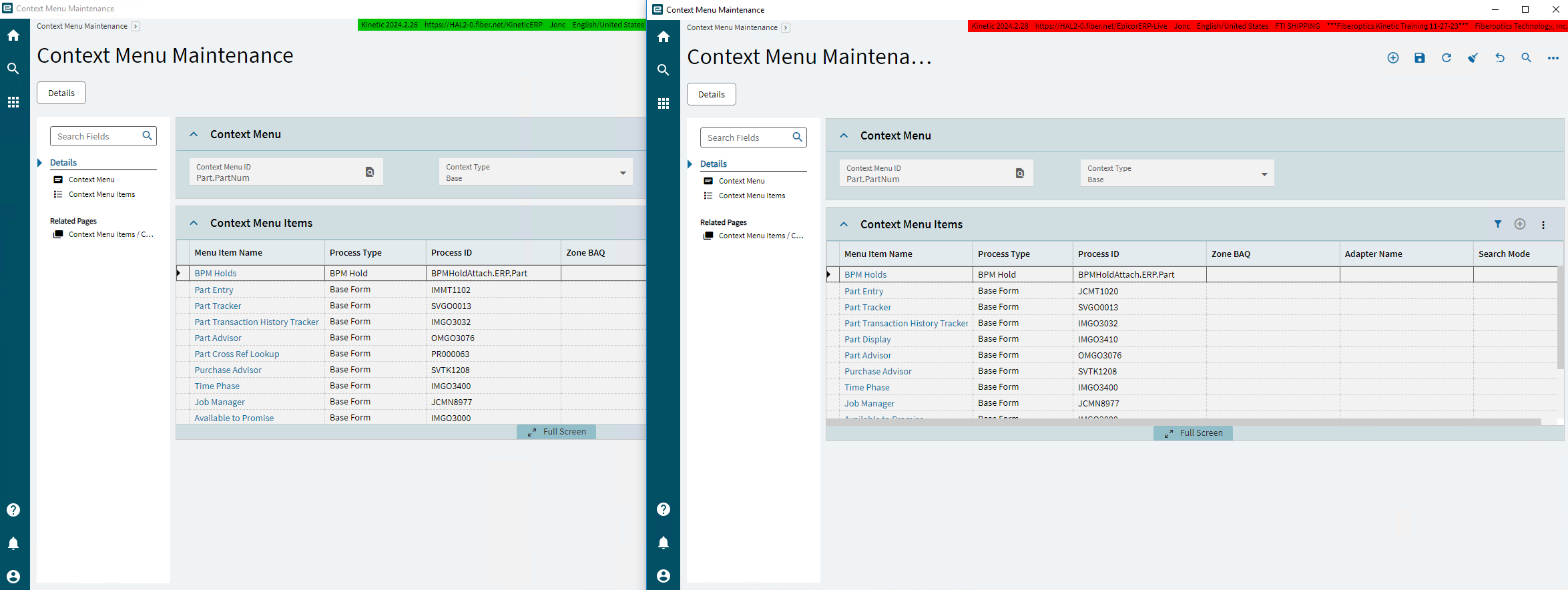Select Context Menu nav item in left window
Viewport: 1568px width, 590px height.
click(91, 180)
